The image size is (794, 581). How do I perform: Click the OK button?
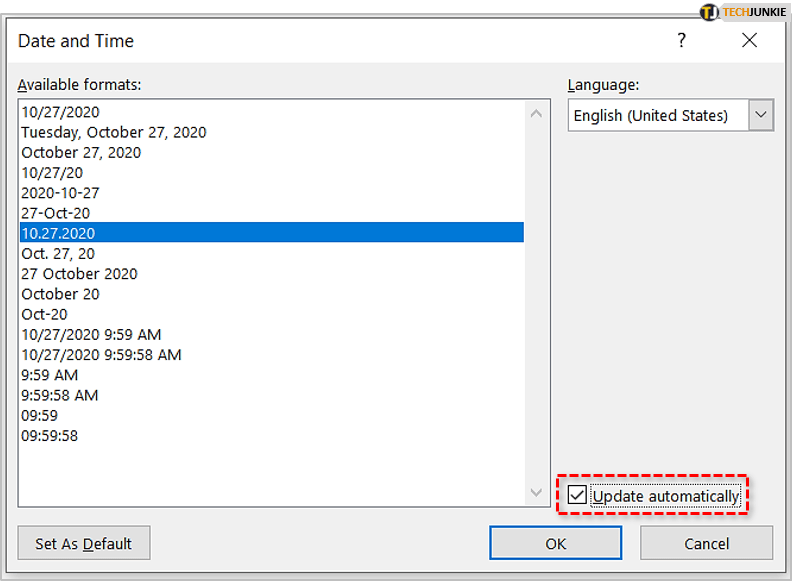pos(555,543)
